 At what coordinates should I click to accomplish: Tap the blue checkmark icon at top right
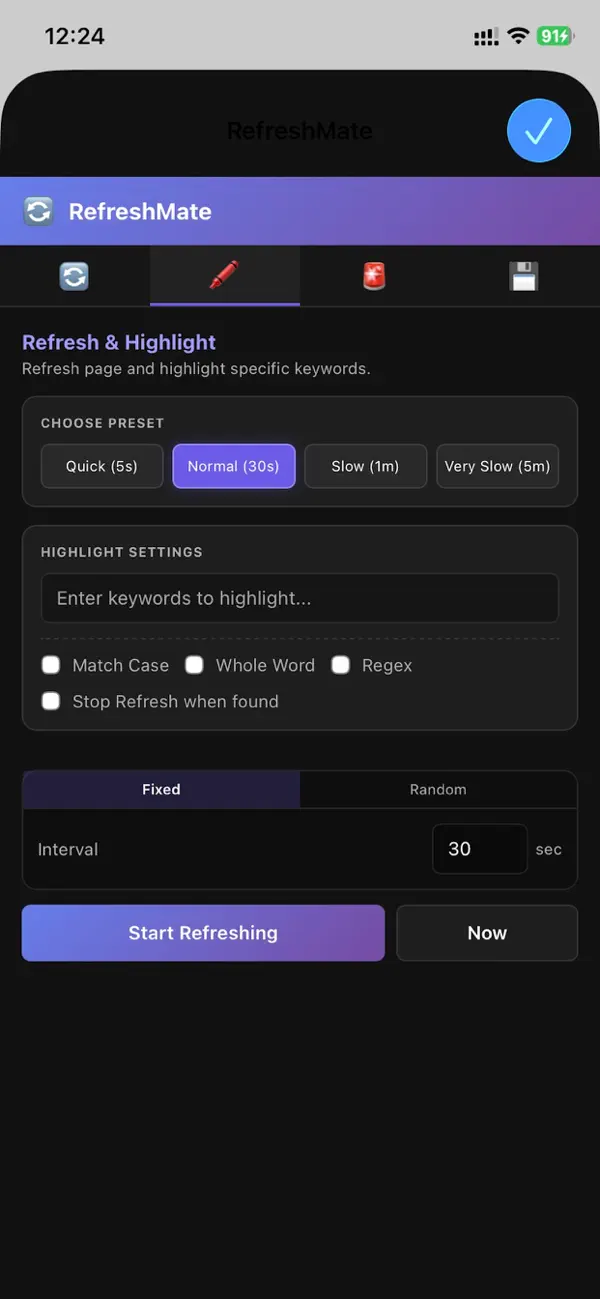pyautogui.click(x=539, y=130)
